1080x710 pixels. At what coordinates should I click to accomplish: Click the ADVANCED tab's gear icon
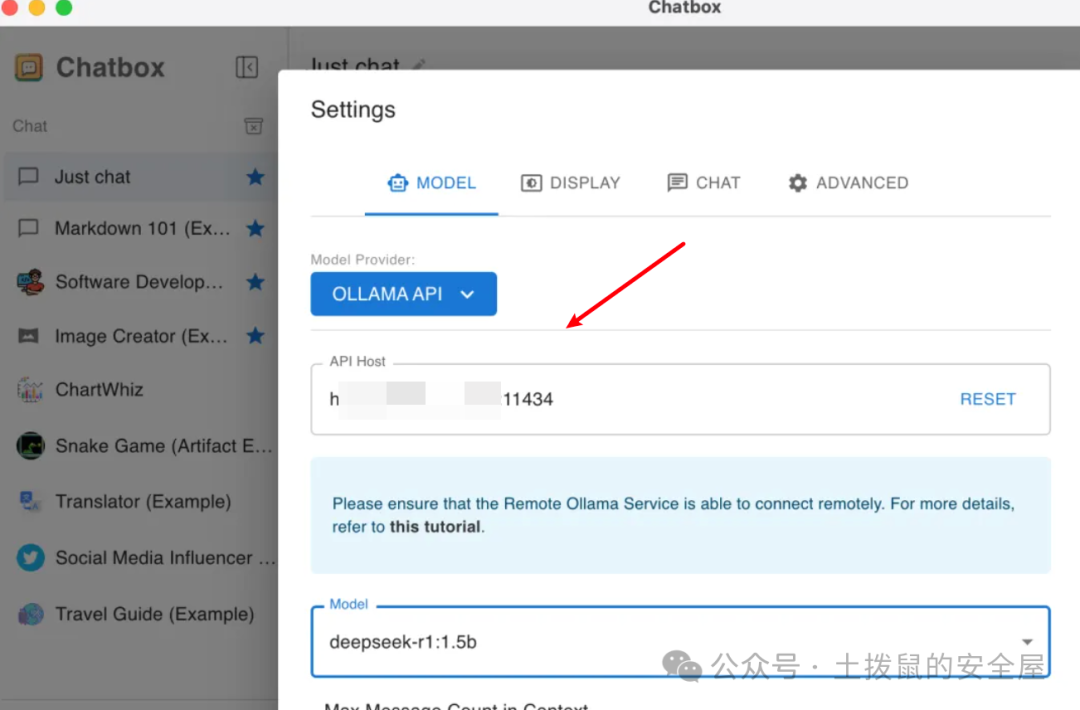(798, 182)
